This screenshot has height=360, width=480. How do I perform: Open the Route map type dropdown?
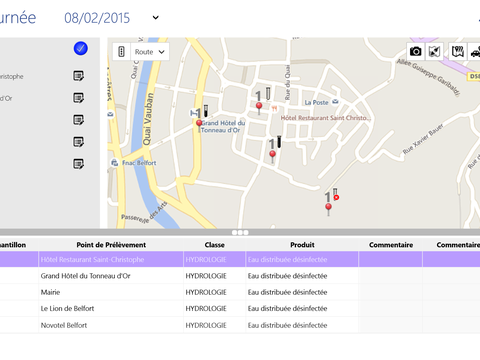pyautogui.click(x=150, y=52)
